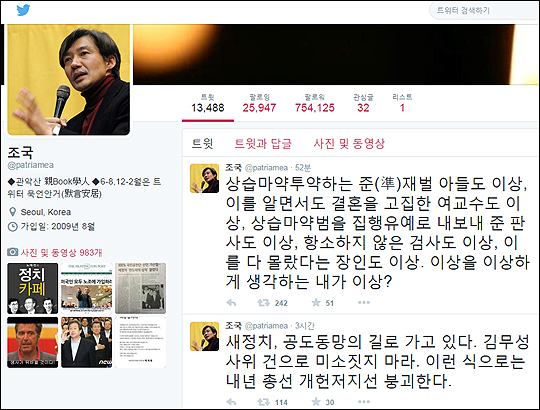
Task: Click the 트위터 검색하기 search field
Action: pyautogui.click(x=482, y=11)
